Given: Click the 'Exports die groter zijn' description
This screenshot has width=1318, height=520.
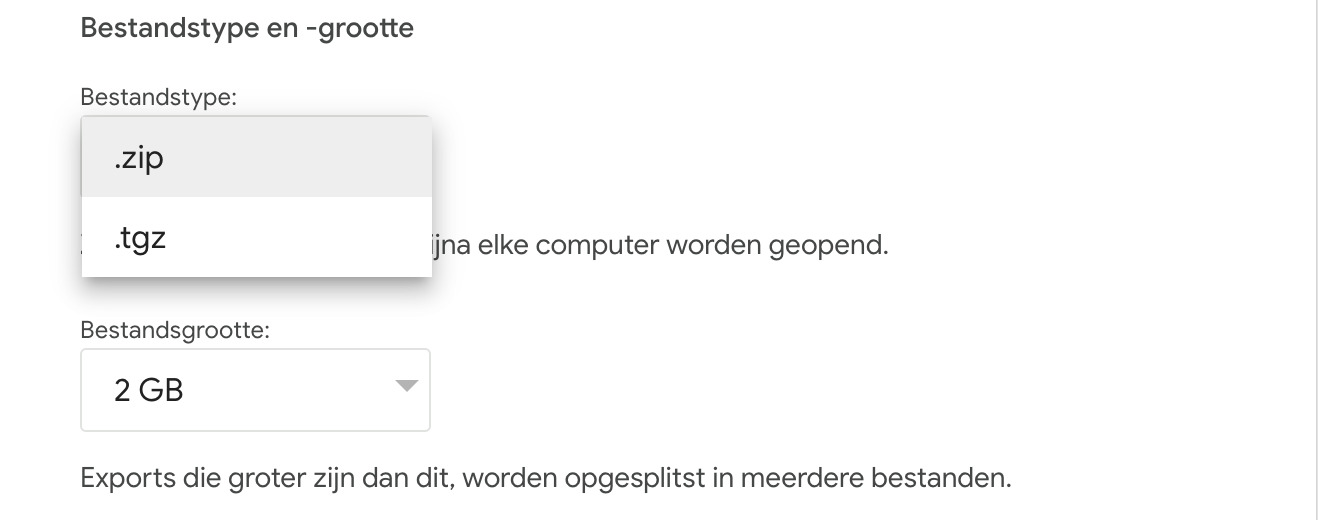Looking at the screenshot, I should (x=545, y=477).
